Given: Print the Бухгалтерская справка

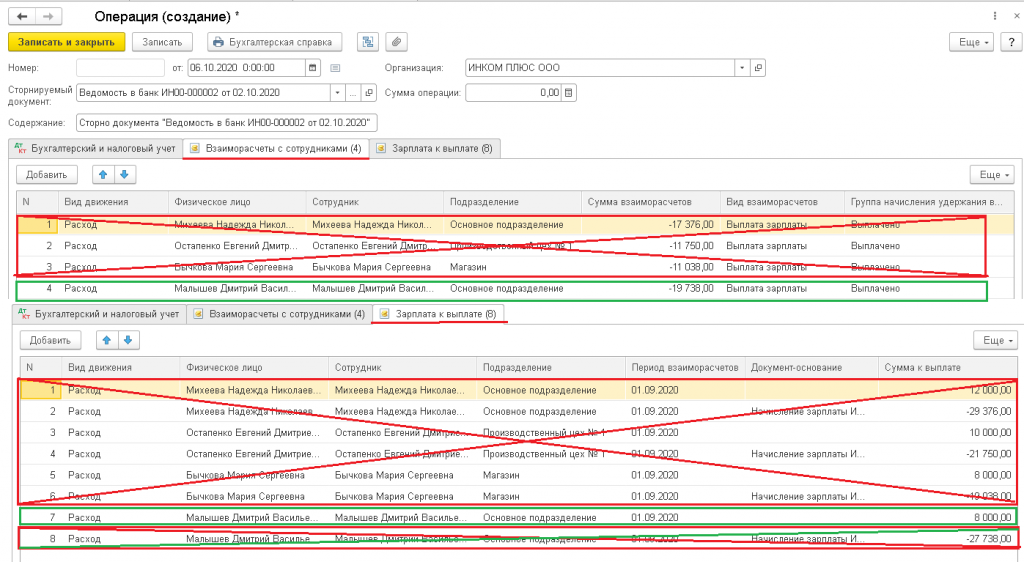Looking at the screenshot, I should 274,42.
